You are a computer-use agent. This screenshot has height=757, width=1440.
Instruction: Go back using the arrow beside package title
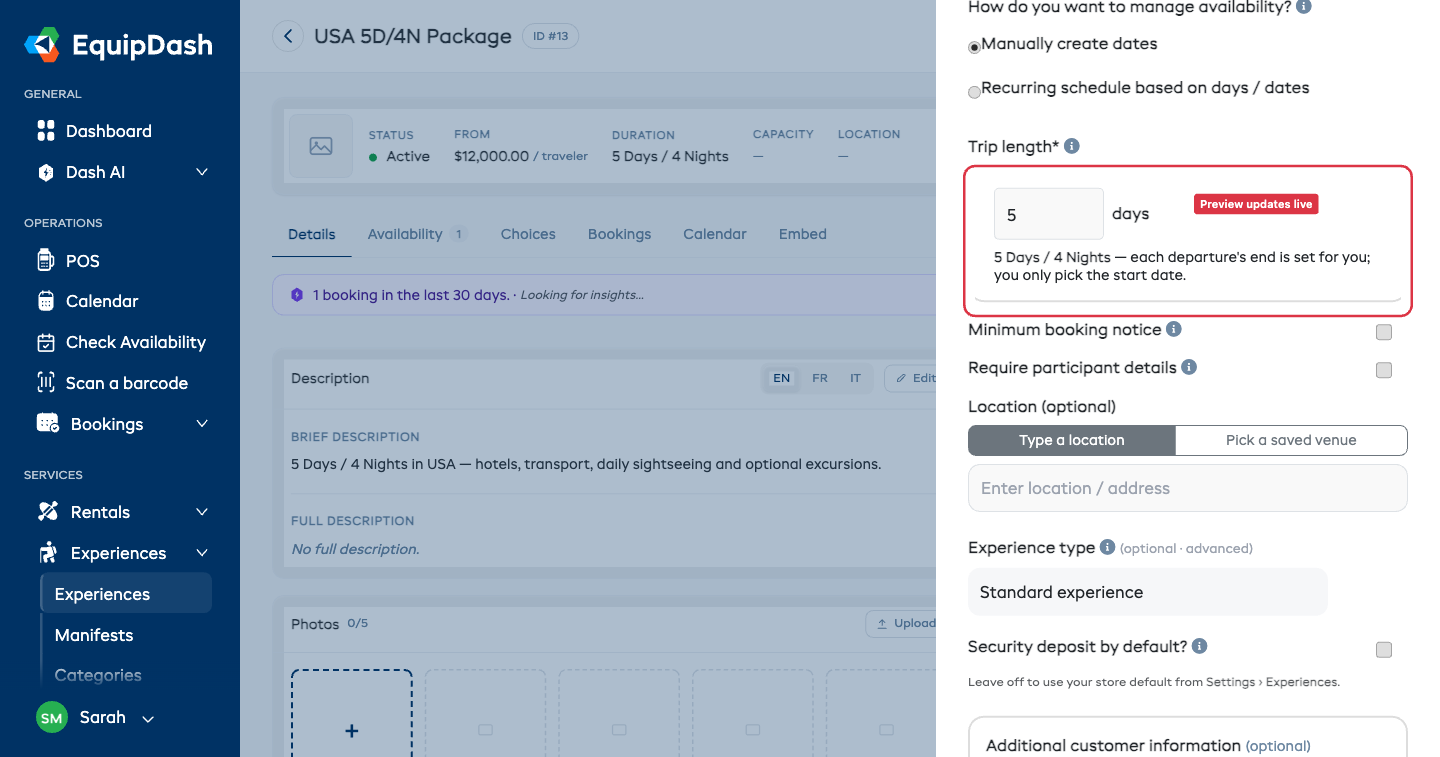click(288, 37)
